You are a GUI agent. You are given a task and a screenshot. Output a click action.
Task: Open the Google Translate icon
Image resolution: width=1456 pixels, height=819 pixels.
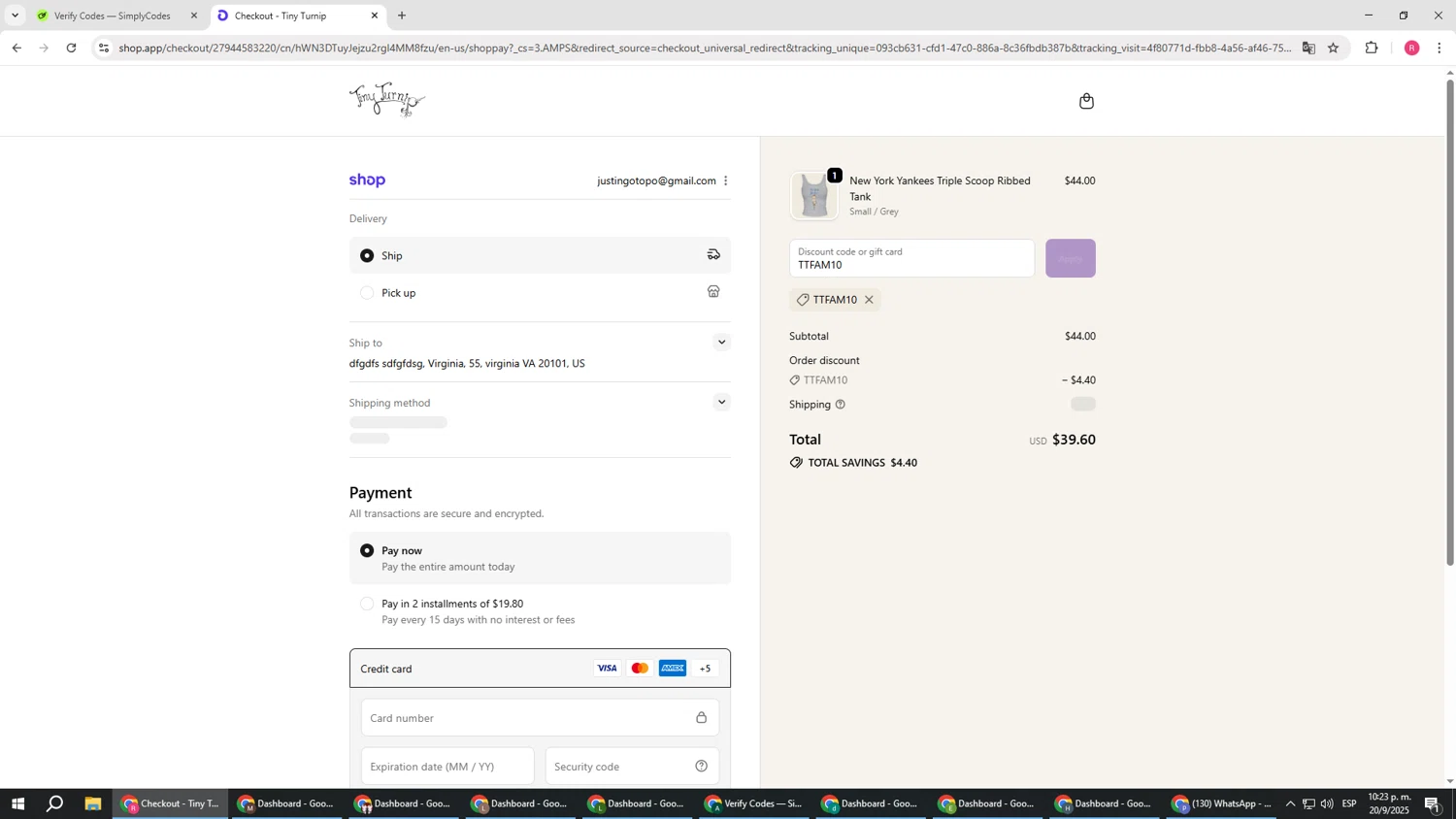click(x=1308, y=48)
